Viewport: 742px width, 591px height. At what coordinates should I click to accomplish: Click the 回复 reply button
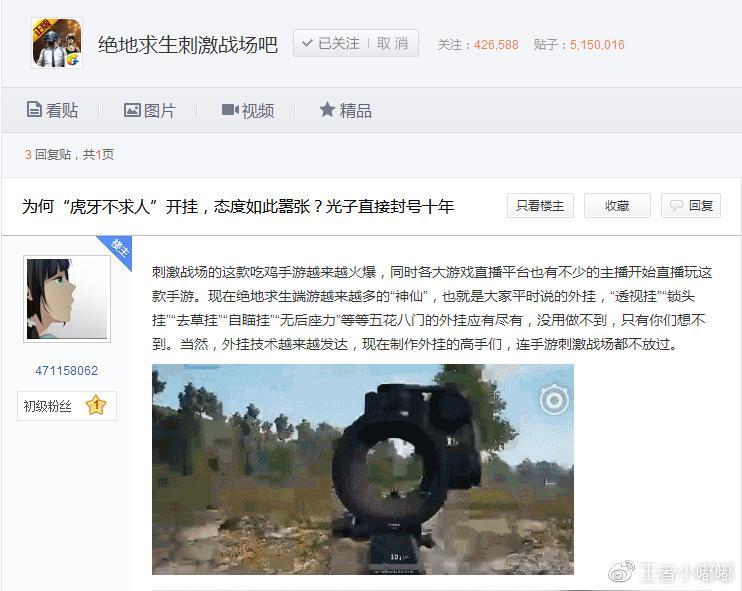pos(691,206)
